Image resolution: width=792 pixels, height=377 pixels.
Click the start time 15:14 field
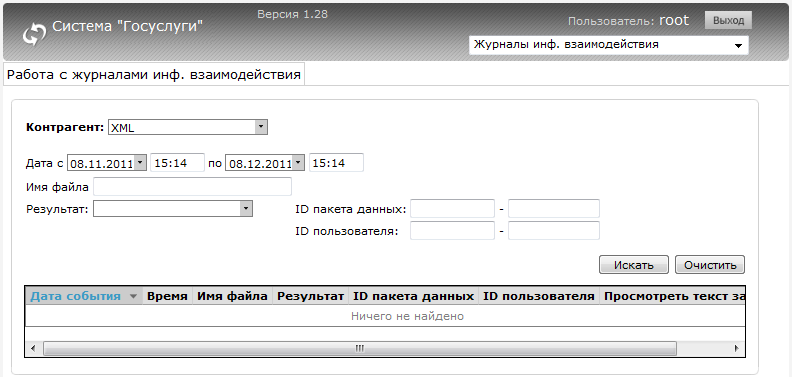point(177,163)
